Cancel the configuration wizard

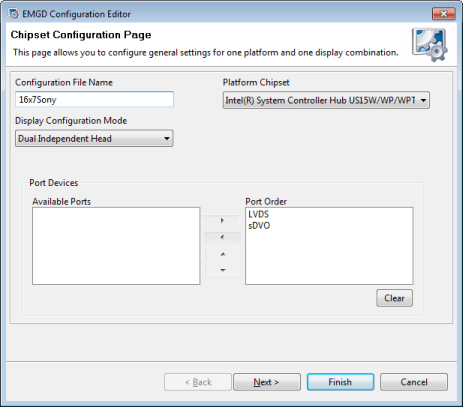414,382
